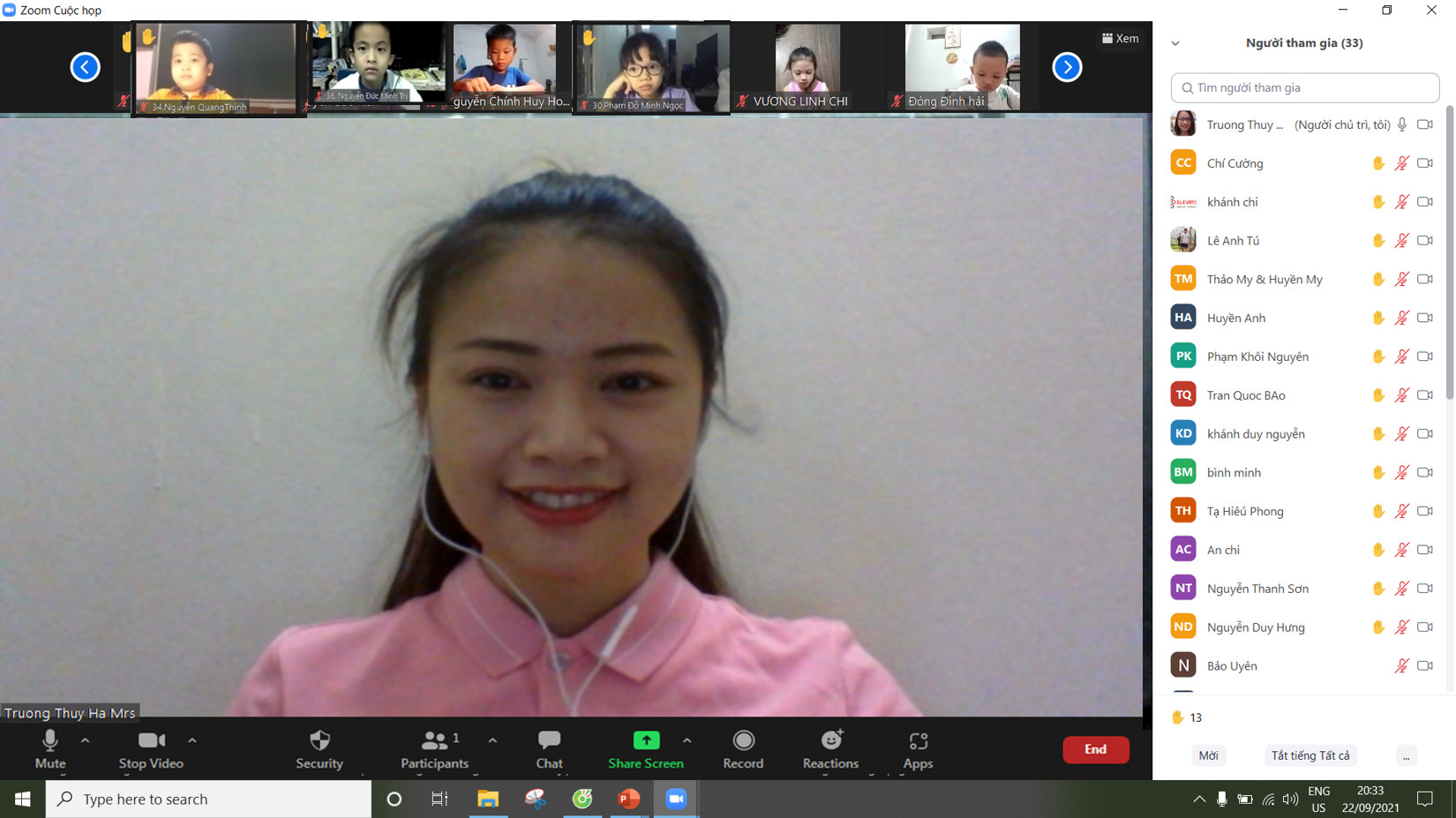Open the Chat panel
The width and height of the screenshot is (1456, 818).
(549, 749)
